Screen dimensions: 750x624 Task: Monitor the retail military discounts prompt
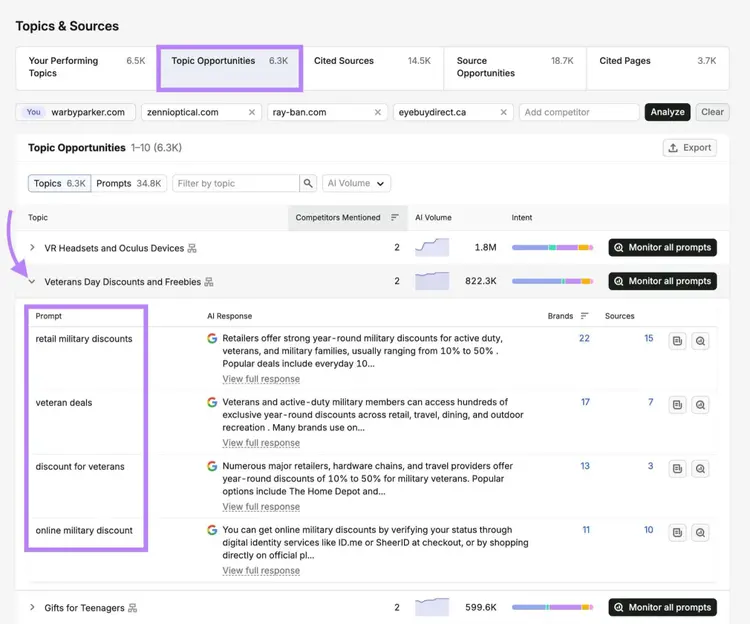(x=700, y=341)
